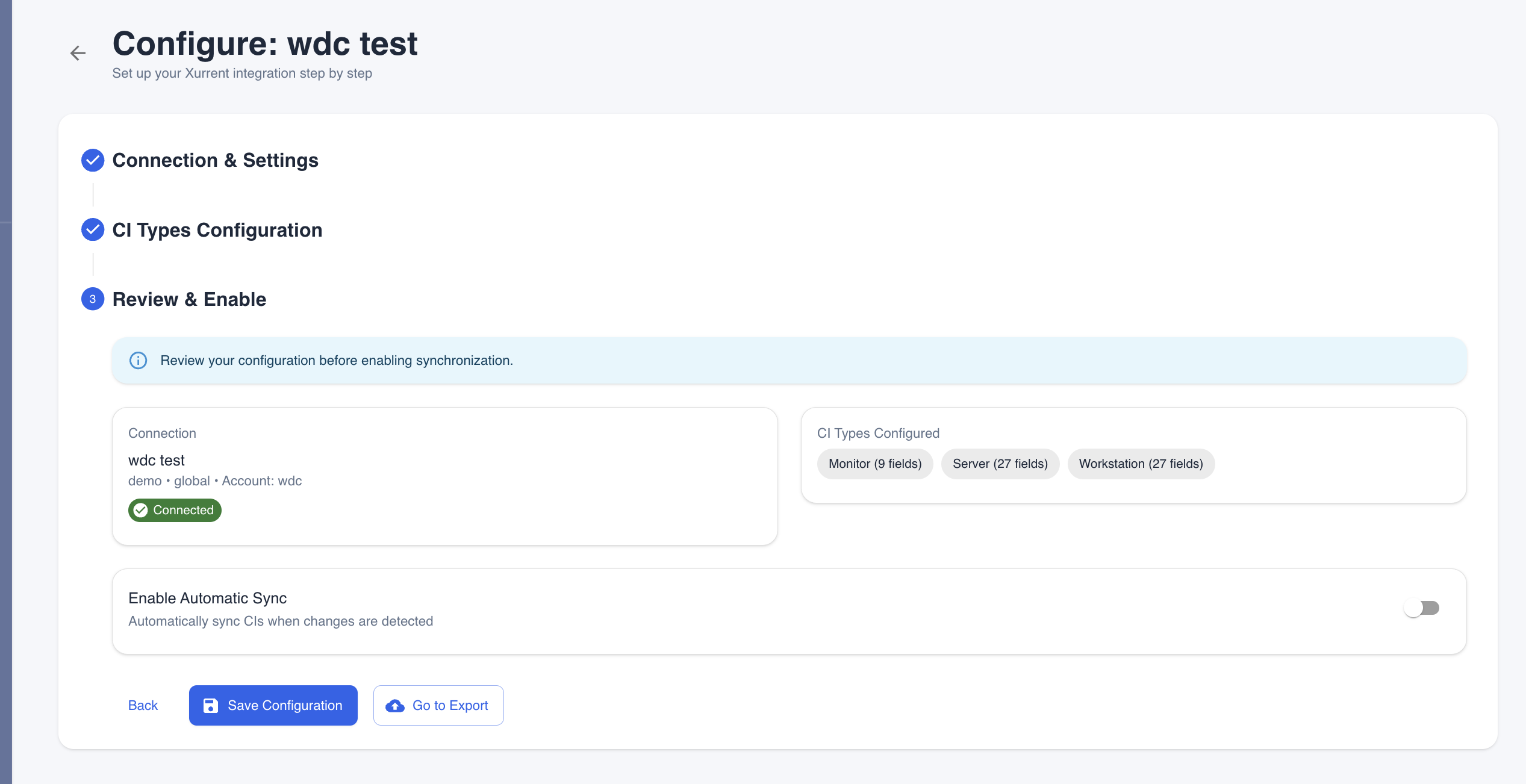Click the back arrow next to the page title
This screenshot has height=784, width=1526.
[78, 53]
